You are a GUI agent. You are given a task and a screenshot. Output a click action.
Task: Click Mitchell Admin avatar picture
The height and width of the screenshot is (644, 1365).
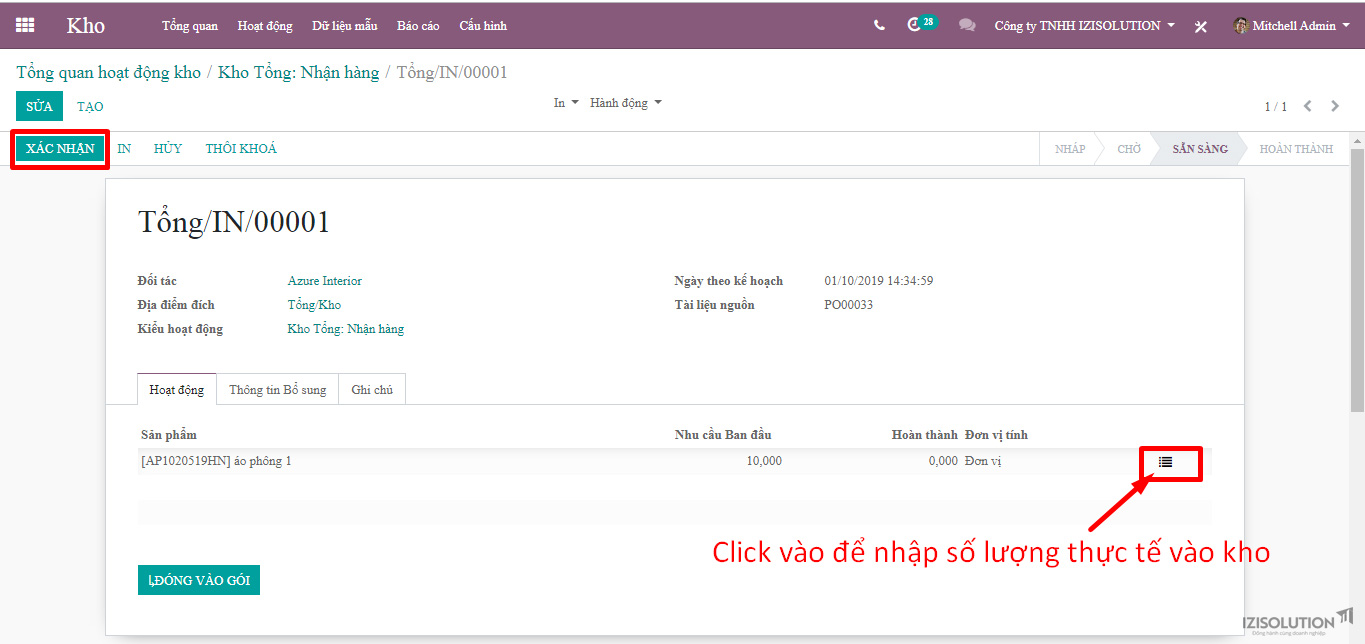[x=1241, y=25]
